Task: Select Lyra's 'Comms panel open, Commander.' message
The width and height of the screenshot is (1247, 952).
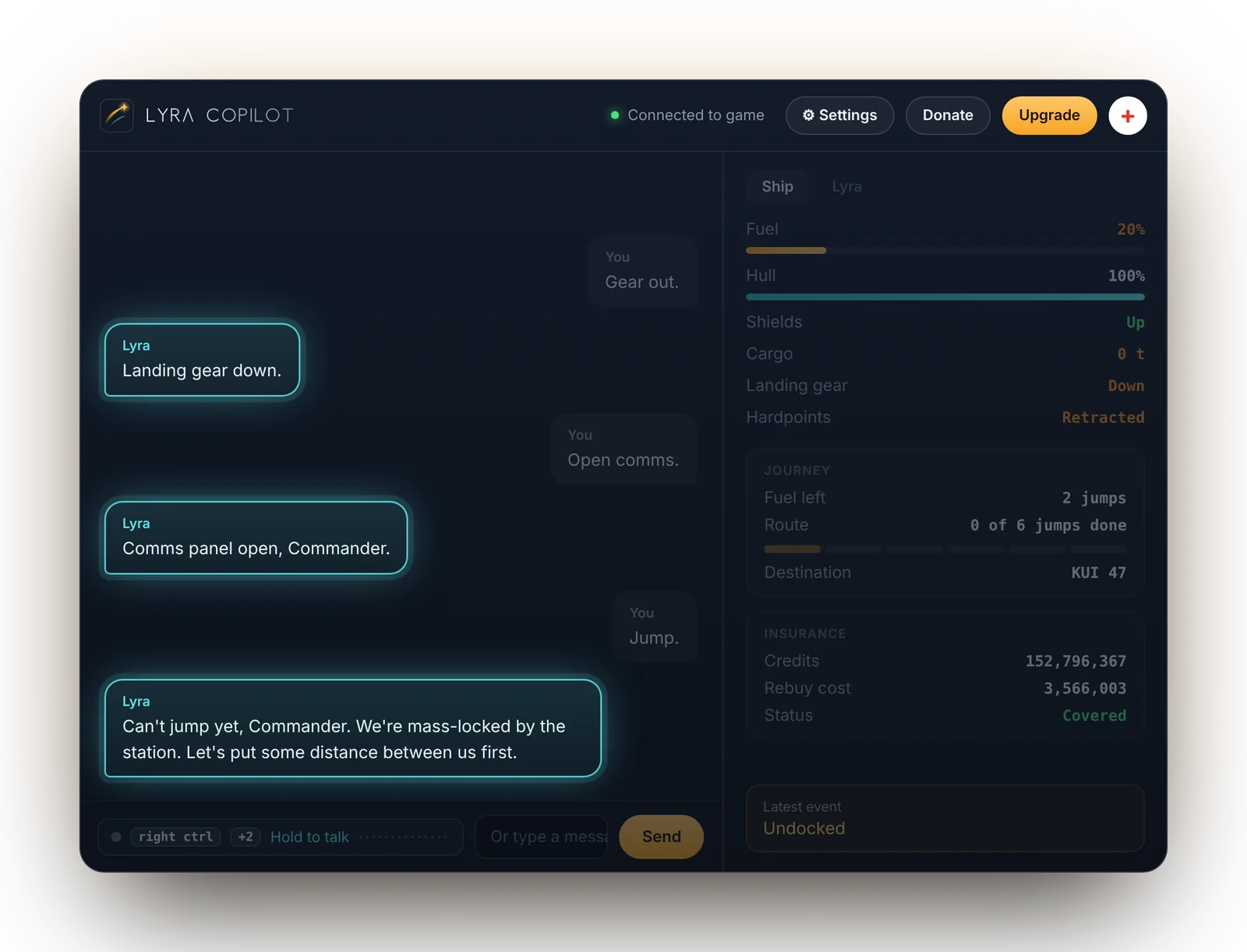Action: click(256, 538)
